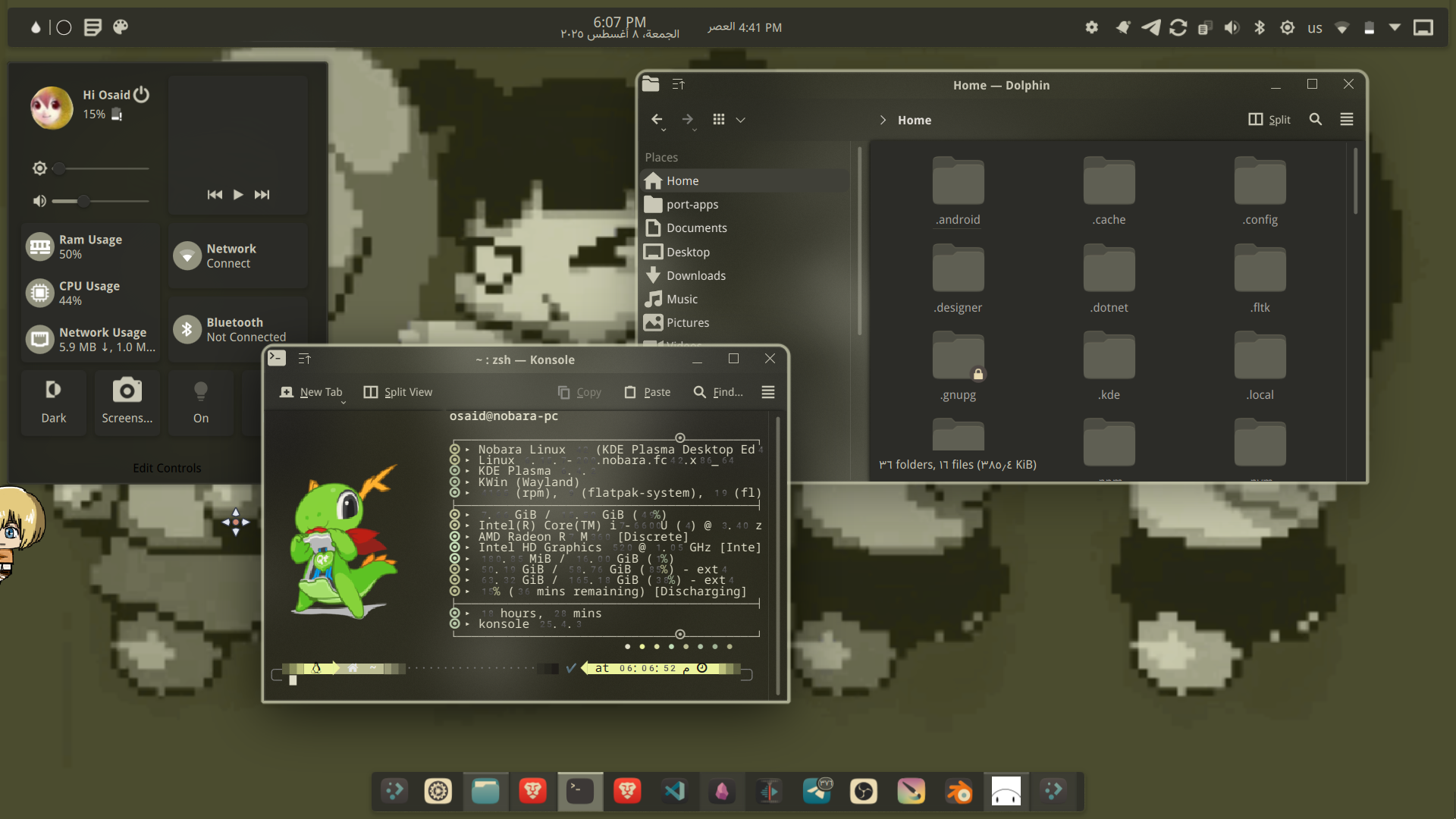Click the Telegram tray icon
This screenshot has height=819, width=1456.
tap(1150, 27)
